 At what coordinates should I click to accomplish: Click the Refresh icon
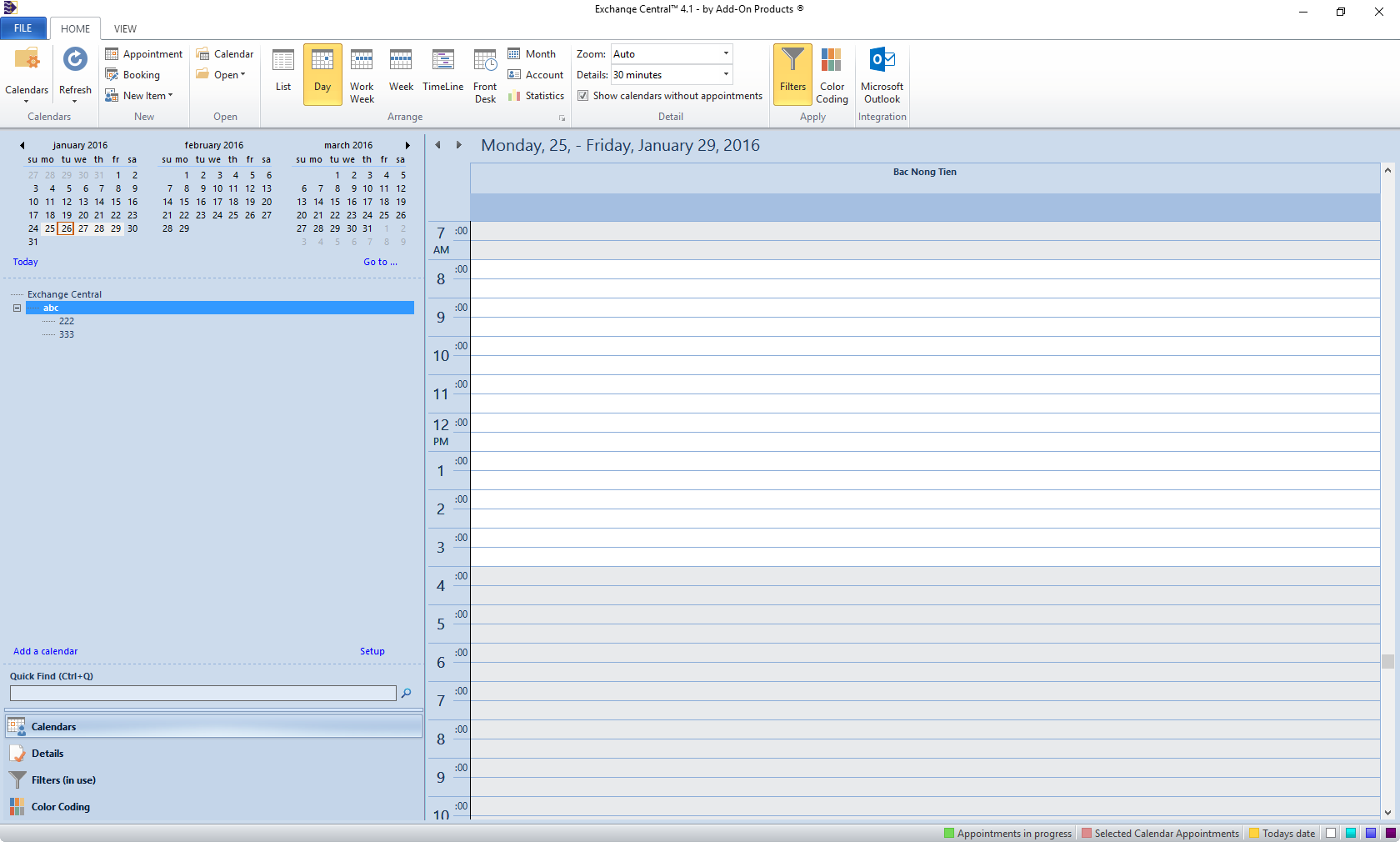point(75,60)
